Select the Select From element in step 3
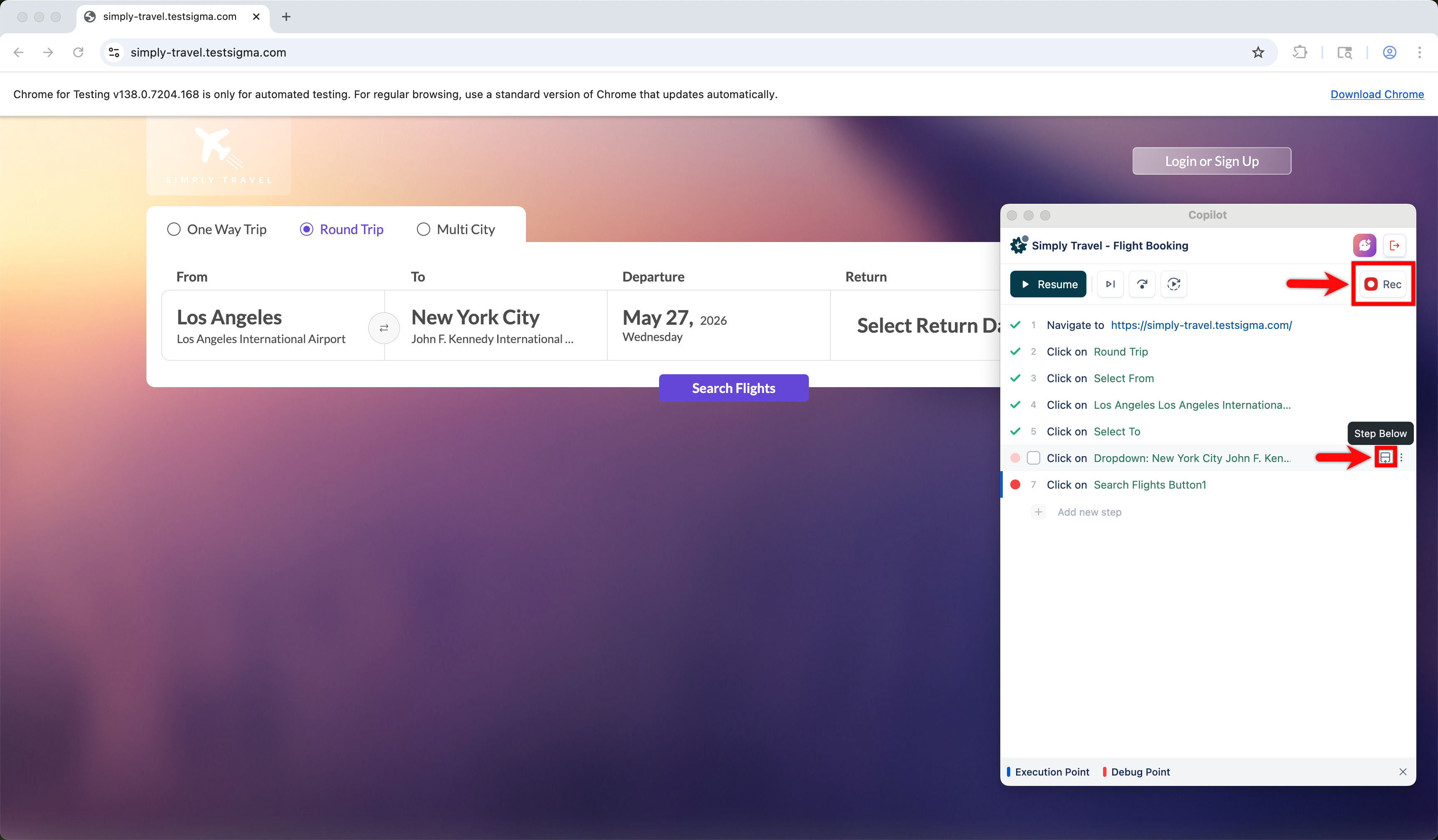The image size is (1438, 840). pyautogui.click(x=1123, y=378)
